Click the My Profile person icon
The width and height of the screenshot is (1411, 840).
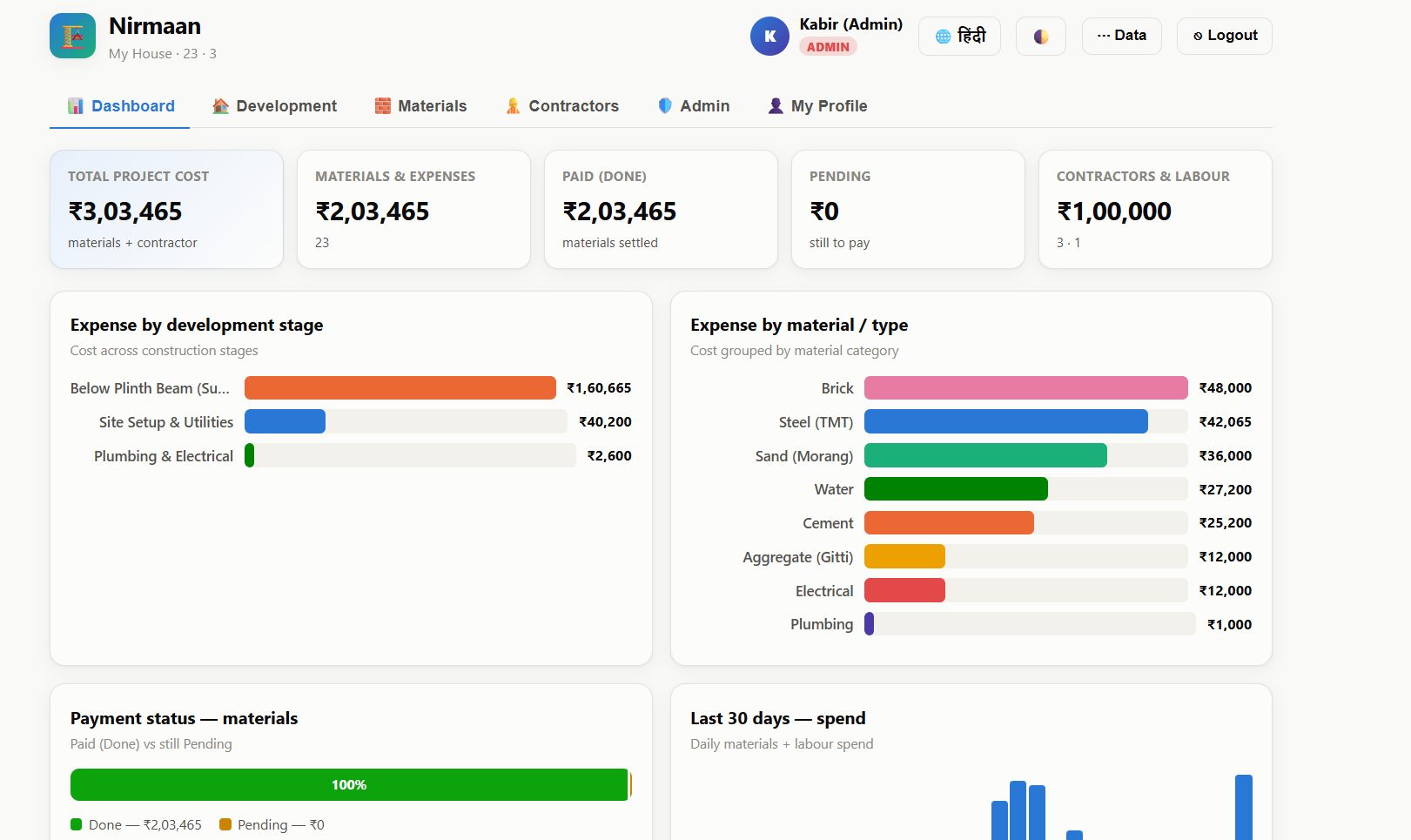click(776, 106)
